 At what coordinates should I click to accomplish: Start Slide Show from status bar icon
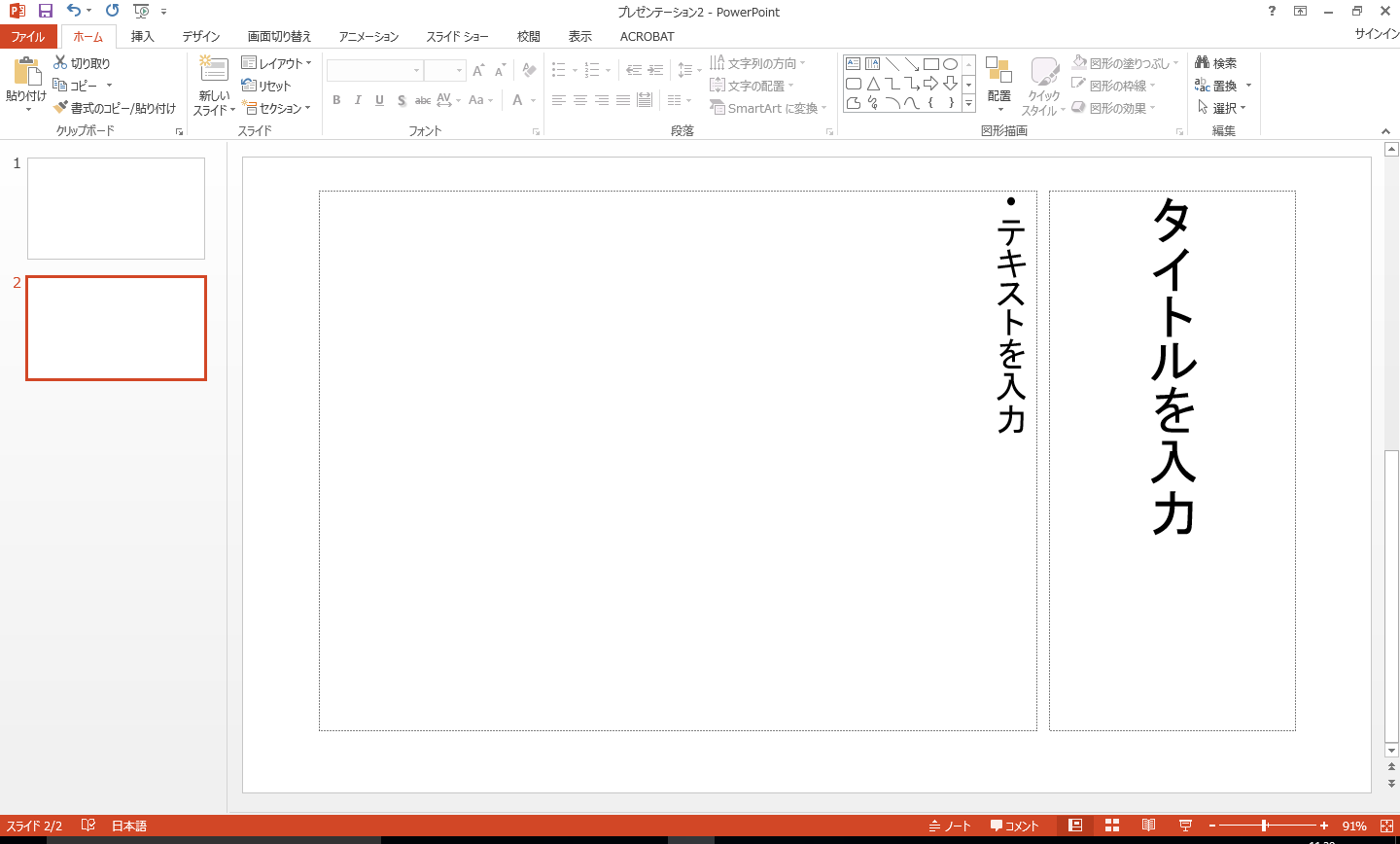pos(1185,826)
